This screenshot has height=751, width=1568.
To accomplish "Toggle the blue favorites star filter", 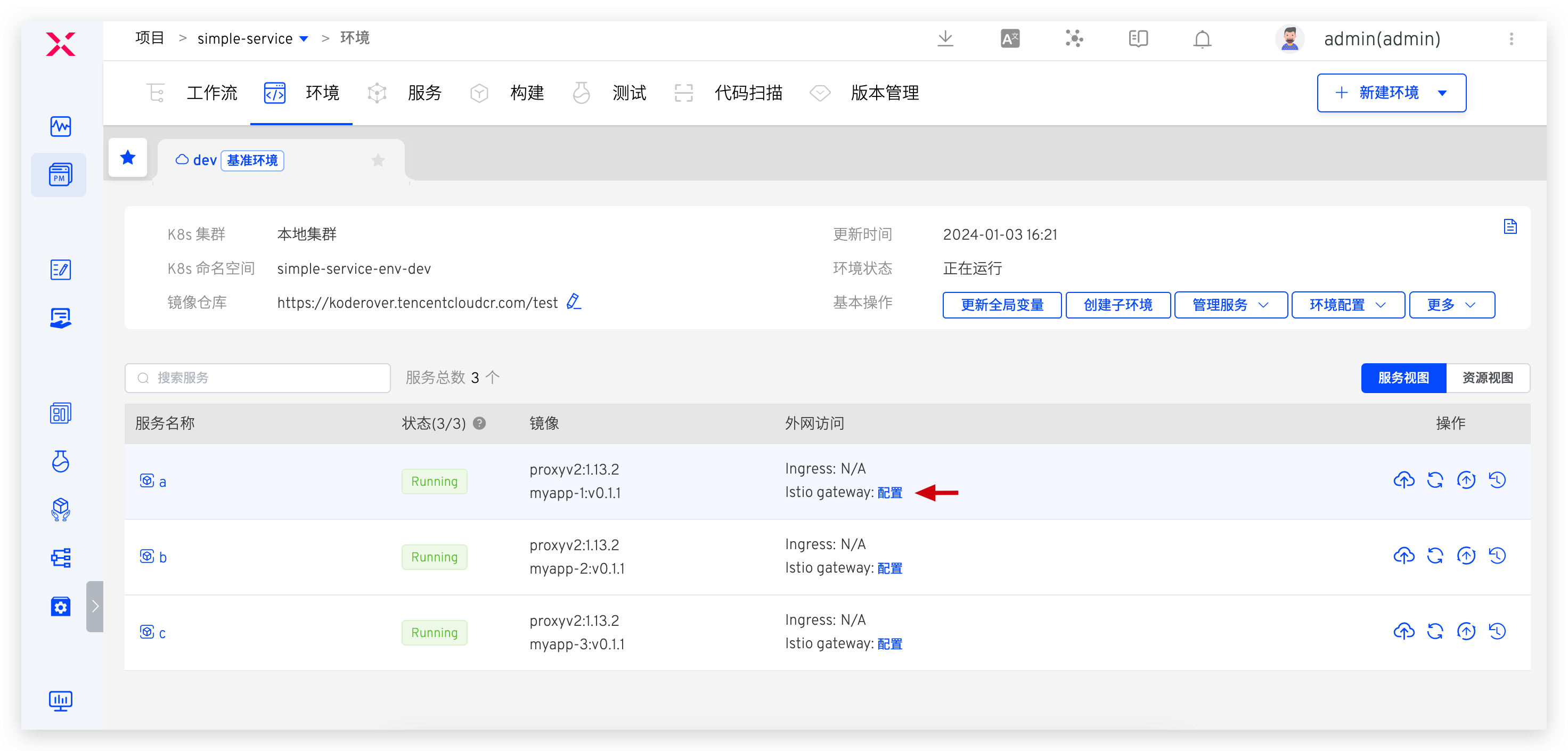I will 128,158.
